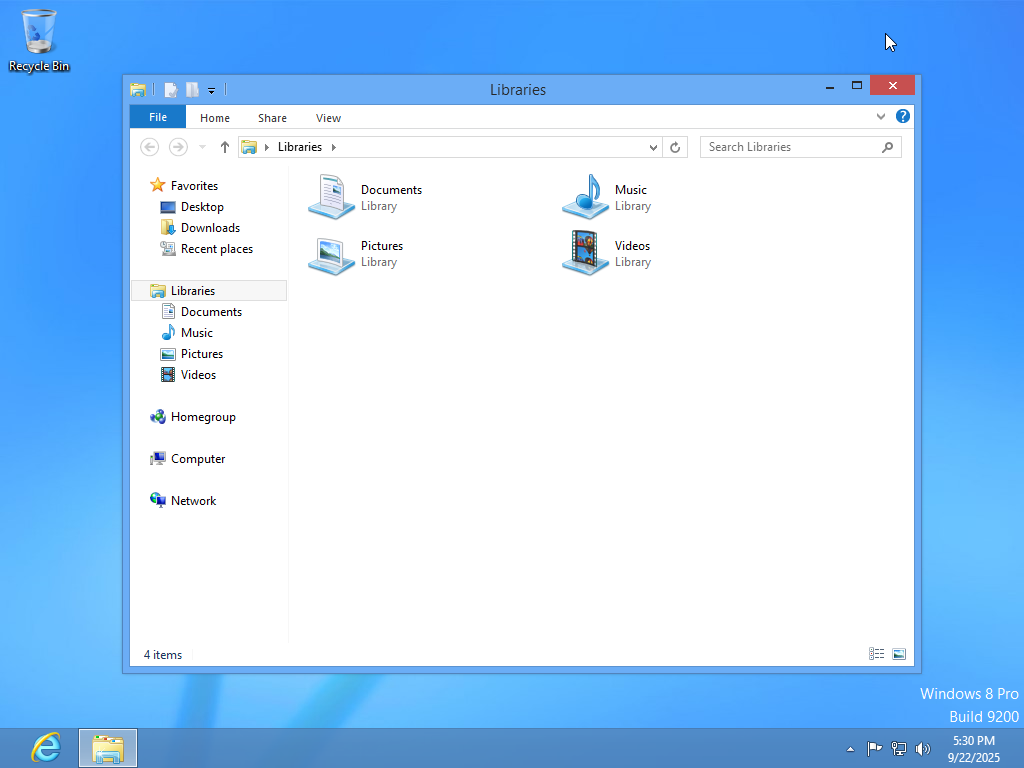The image size is (1024, 768).
Task: Click the Help question mark icon
Action: [903, 117]
